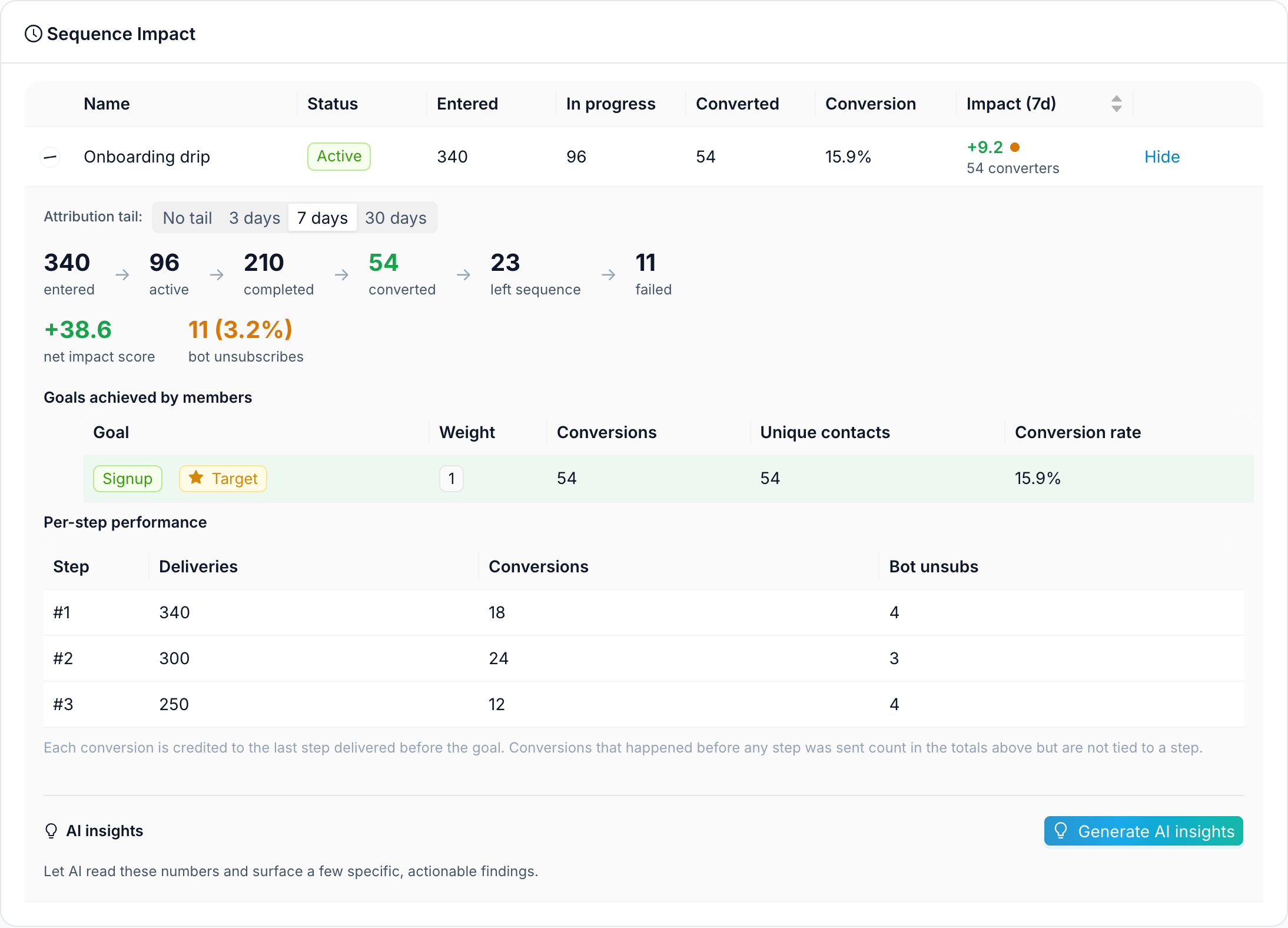
Task: Click the clock icon beside Sequence Impact
Action: [34, 34]
